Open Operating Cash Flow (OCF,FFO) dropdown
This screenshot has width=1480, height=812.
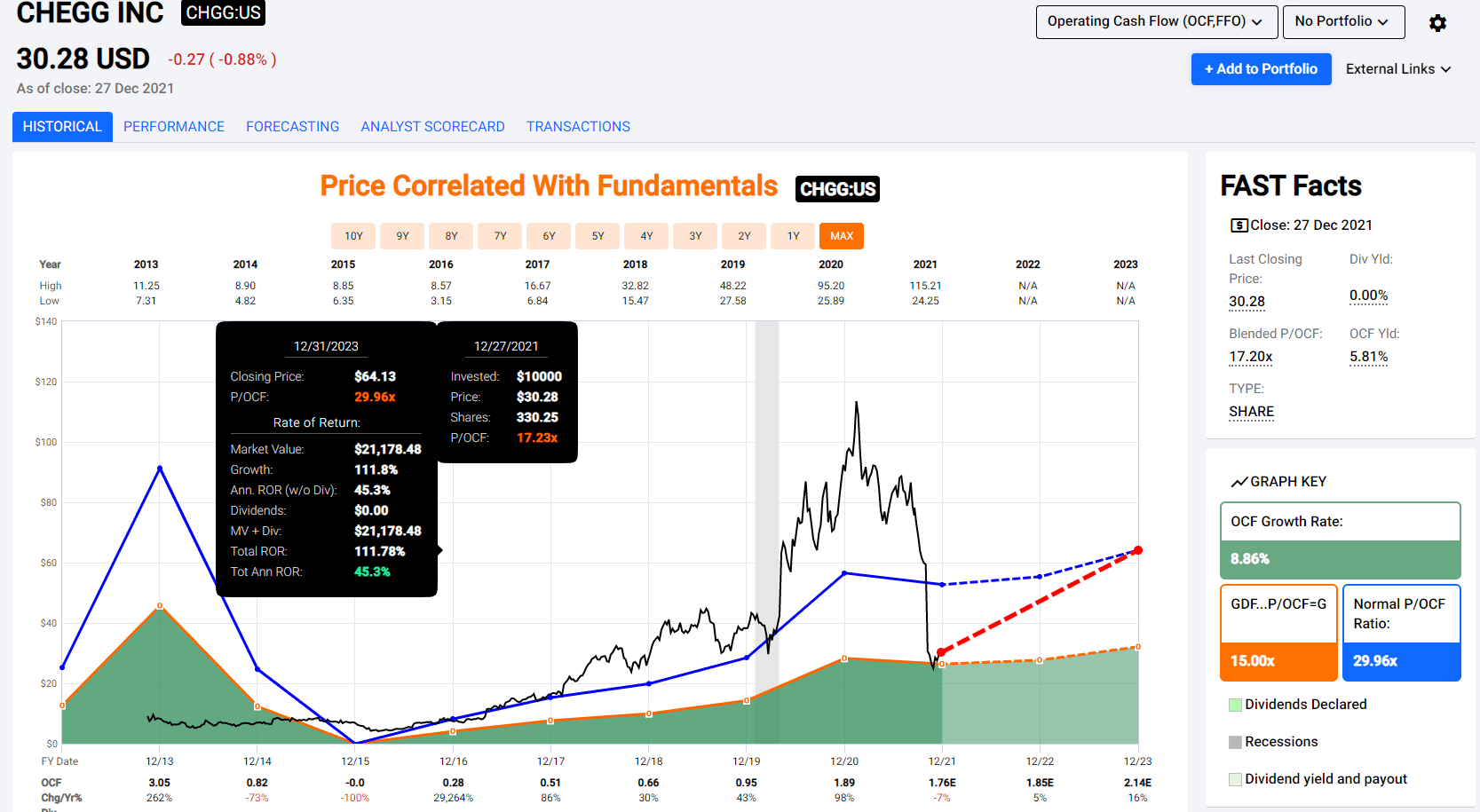point(1157,21)
